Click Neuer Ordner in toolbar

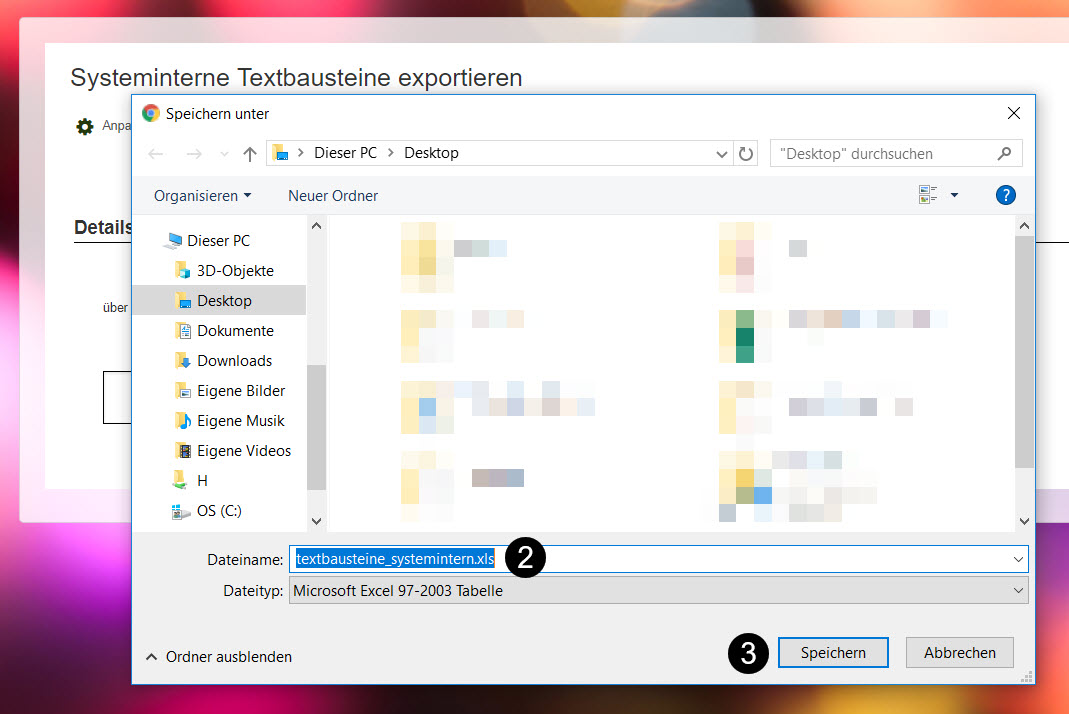(x=333, y=196)
